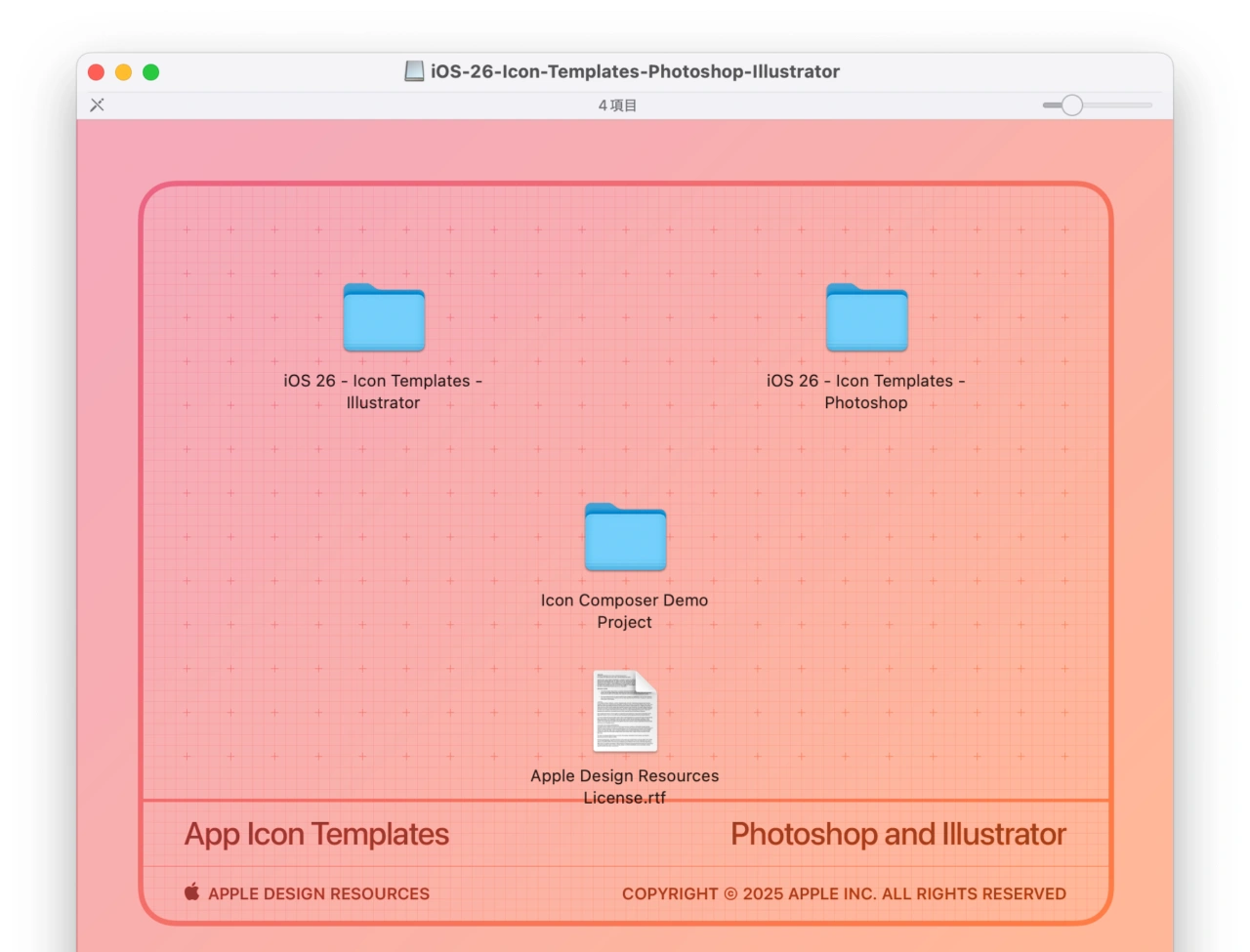Click the right end of icon size slider track
This screenshot has width=1250, height=952.
tap(1148, 105)
